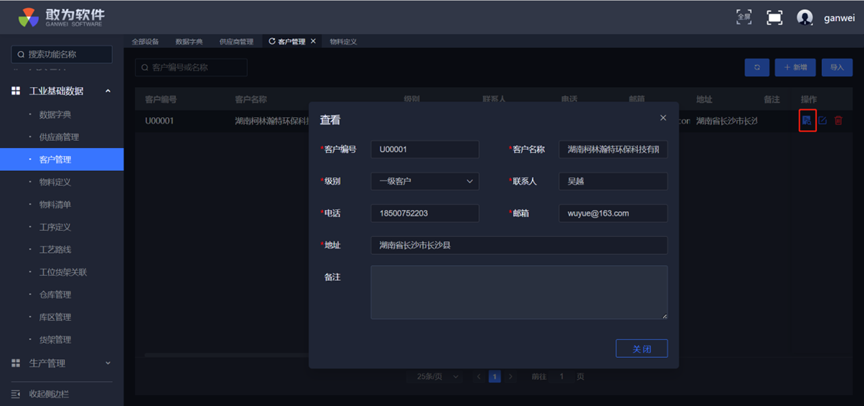Collapse the 工业基础数据 menu chevron

tap(108, 91)
